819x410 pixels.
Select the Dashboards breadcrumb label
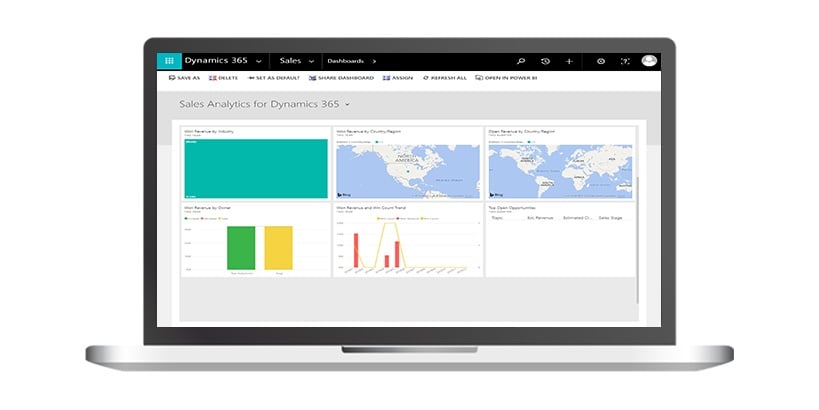point(345,61)
